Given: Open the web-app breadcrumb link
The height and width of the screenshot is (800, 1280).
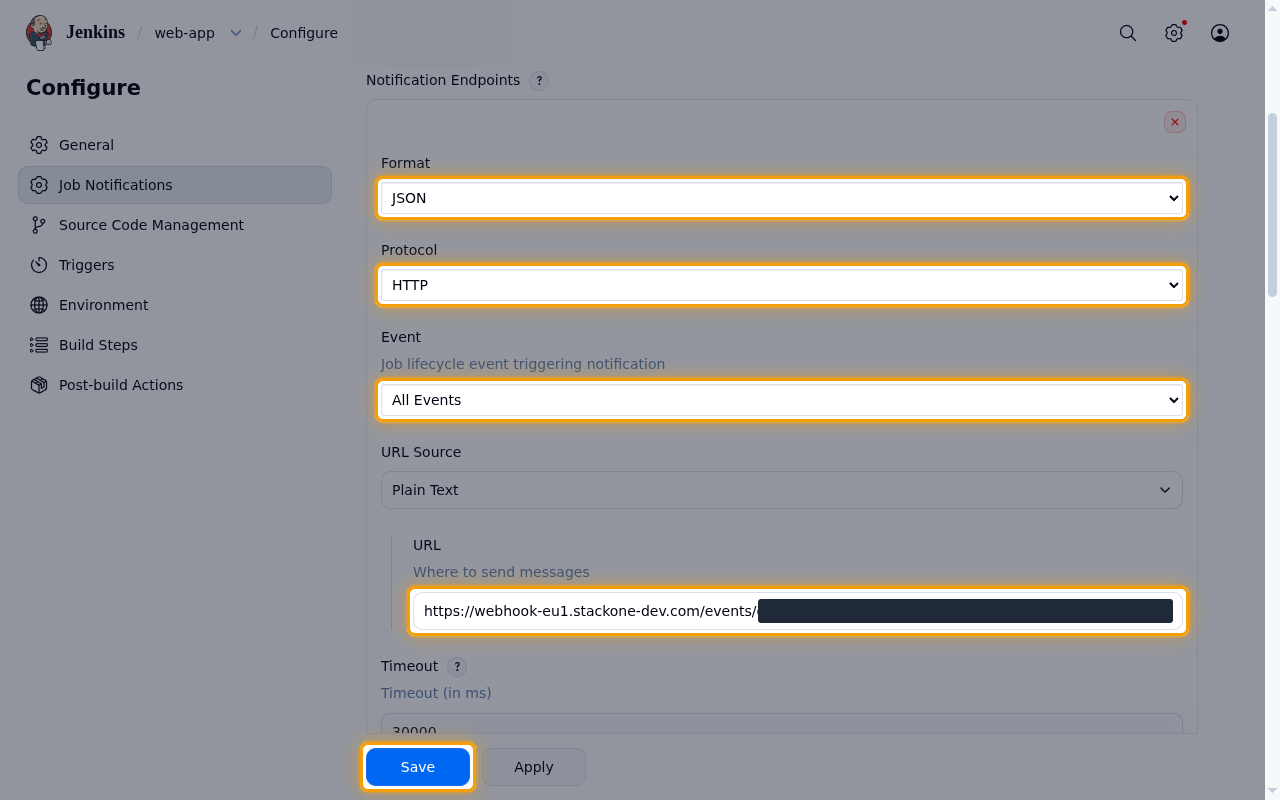Looking at the screenshot, I should (x=185, y=33).
